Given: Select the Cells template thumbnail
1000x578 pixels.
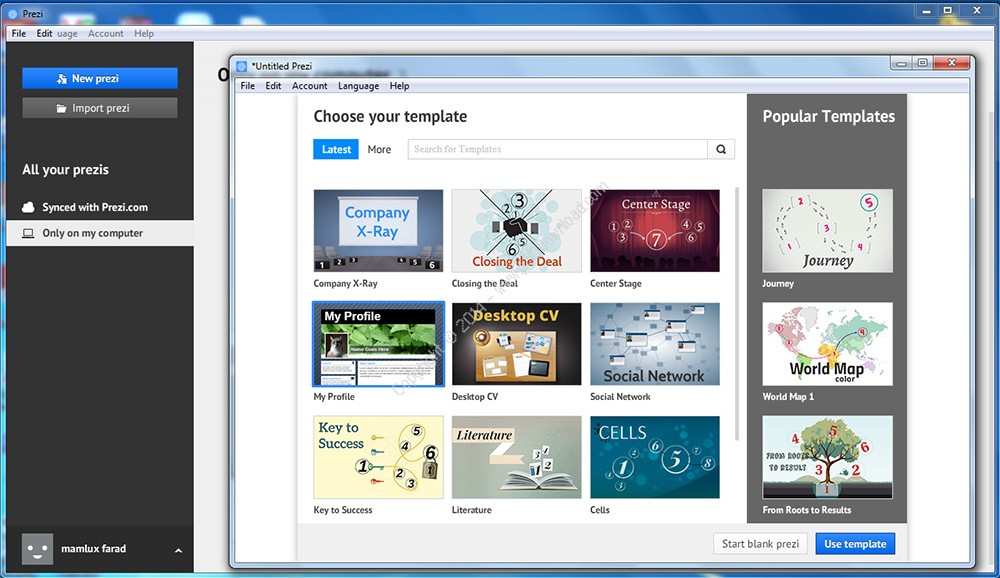Looking at the screenshot, I should click(655, 457).
